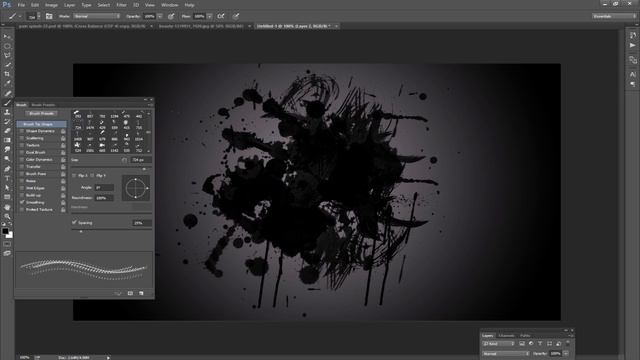Open the layer Kind filter dropdown
Viewport: 640px width, 360px height.
pyautogui.click(x=499, y=344)
